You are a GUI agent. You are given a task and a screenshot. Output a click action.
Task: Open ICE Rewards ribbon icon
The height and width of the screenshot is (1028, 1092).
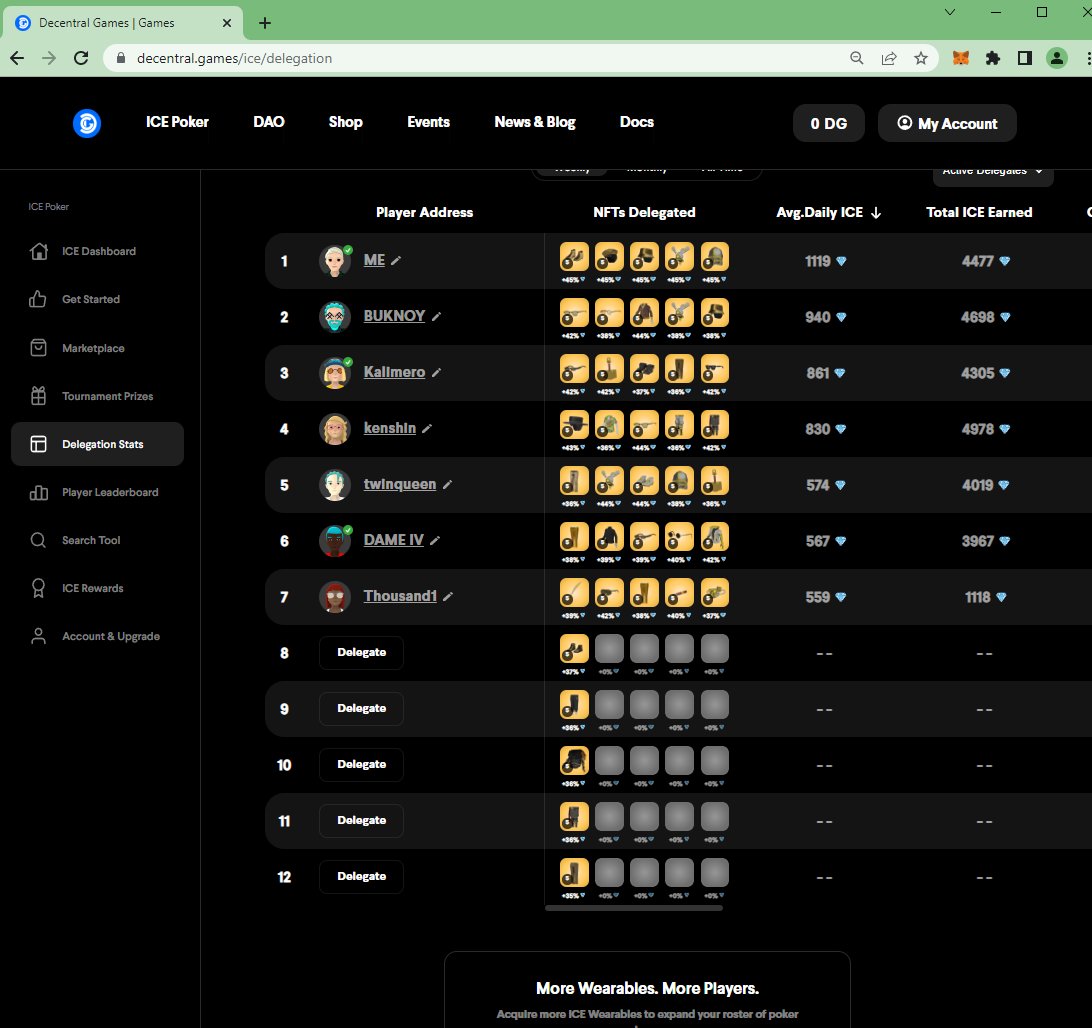38,588
